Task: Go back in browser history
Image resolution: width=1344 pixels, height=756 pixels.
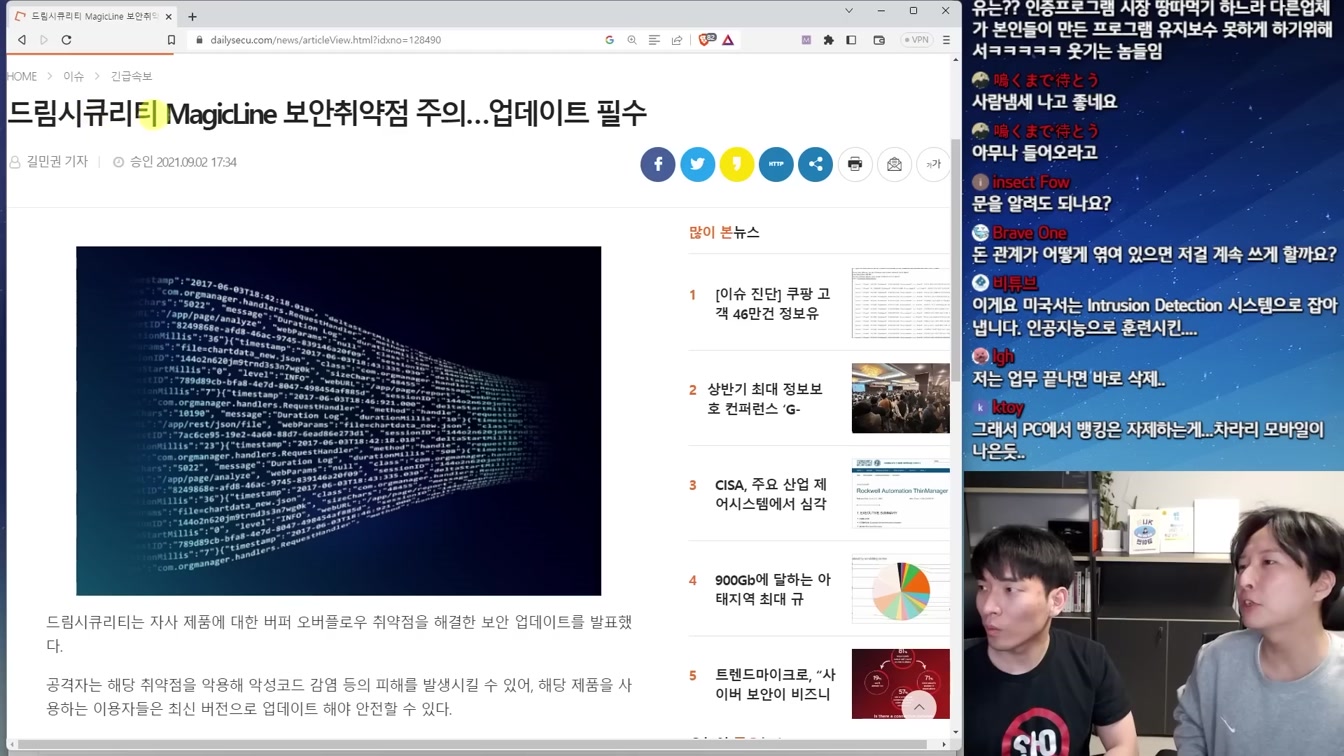Action: (x=22, y=40)
